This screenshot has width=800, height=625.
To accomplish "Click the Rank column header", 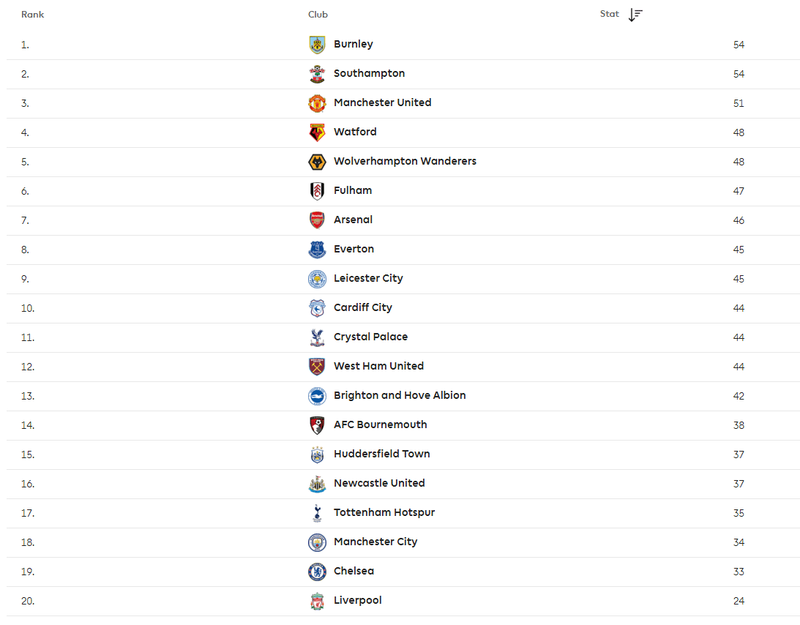I will click(x=33, y=14).
